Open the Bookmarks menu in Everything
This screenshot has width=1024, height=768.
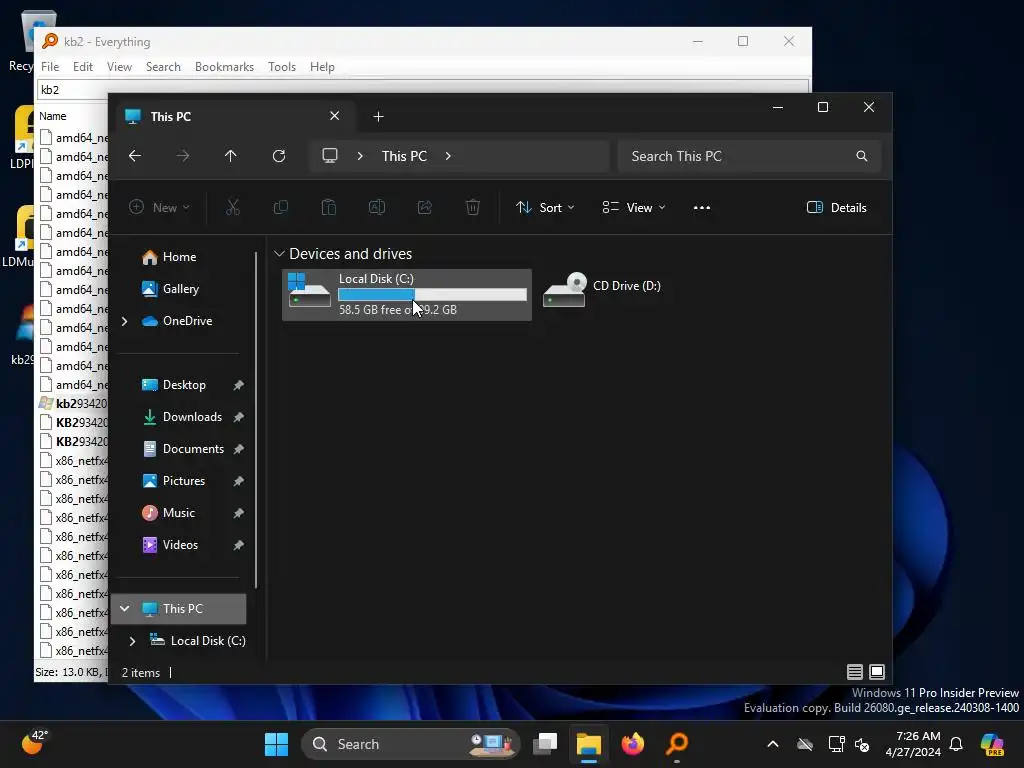pos(225,67)
